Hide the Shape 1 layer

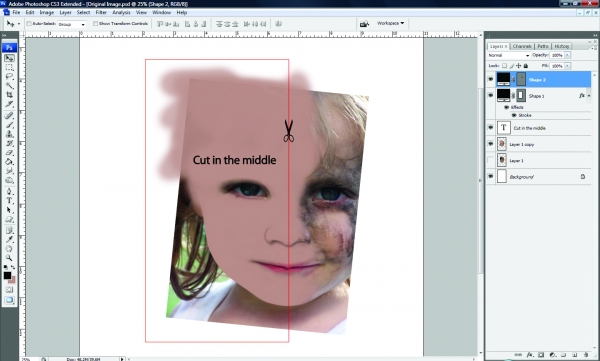pos(491,96)
